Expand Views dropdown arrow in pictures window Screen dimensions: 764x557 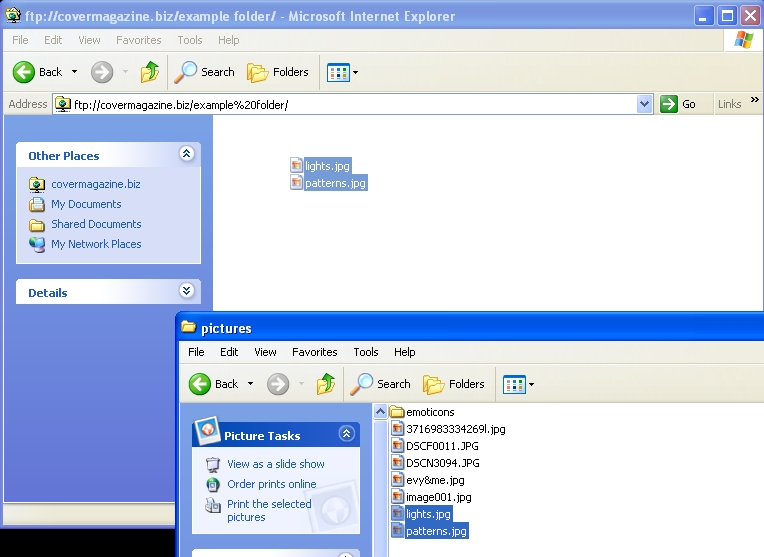532,384
